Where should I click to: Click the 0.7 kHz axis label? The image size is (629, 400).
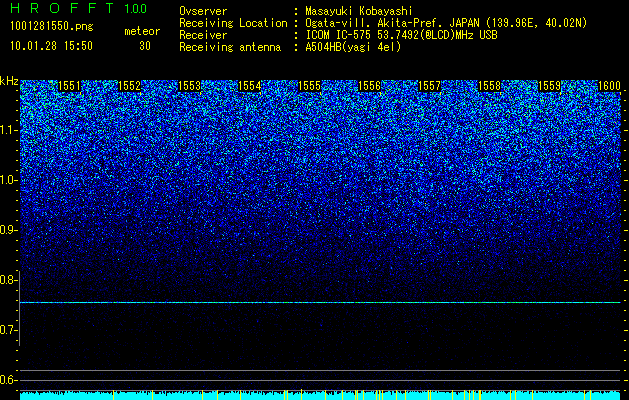8,330
